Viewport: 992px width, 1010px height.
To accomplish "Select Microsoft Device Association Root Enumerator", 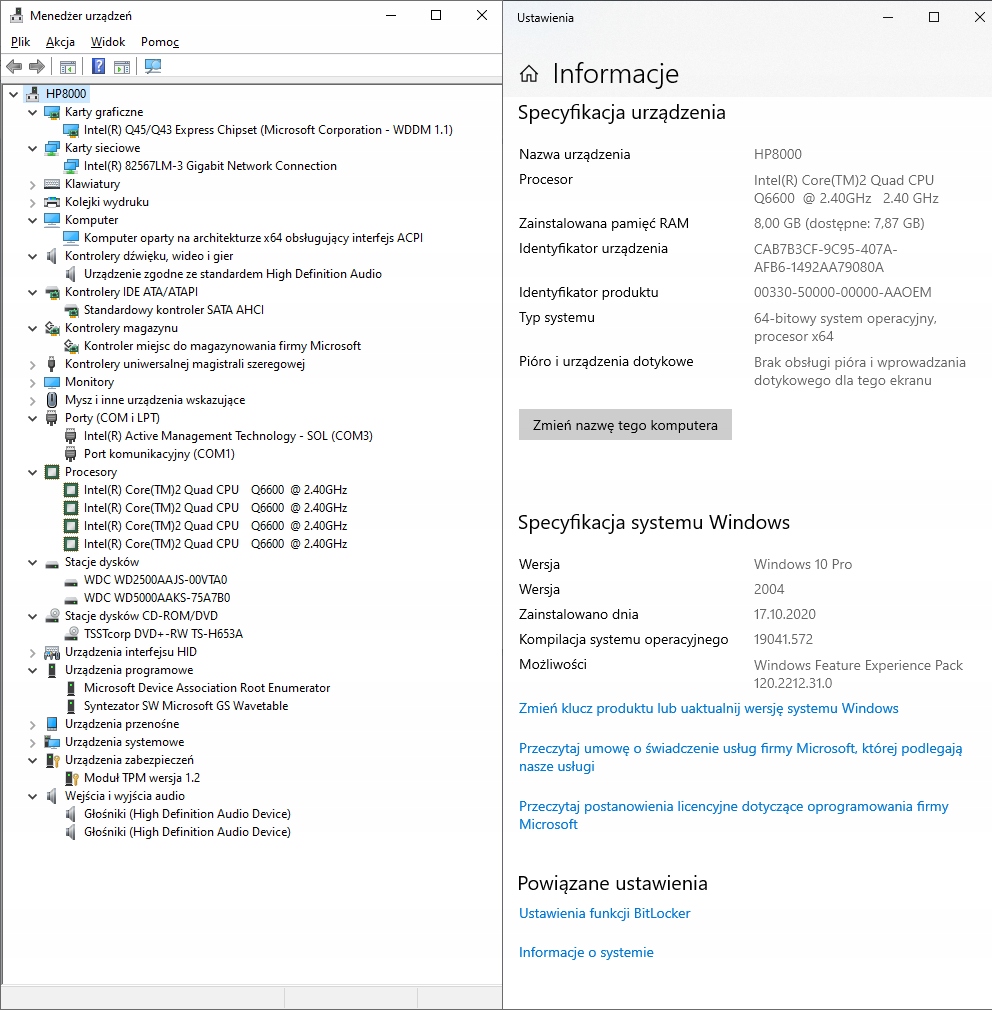I will (207, 688).
